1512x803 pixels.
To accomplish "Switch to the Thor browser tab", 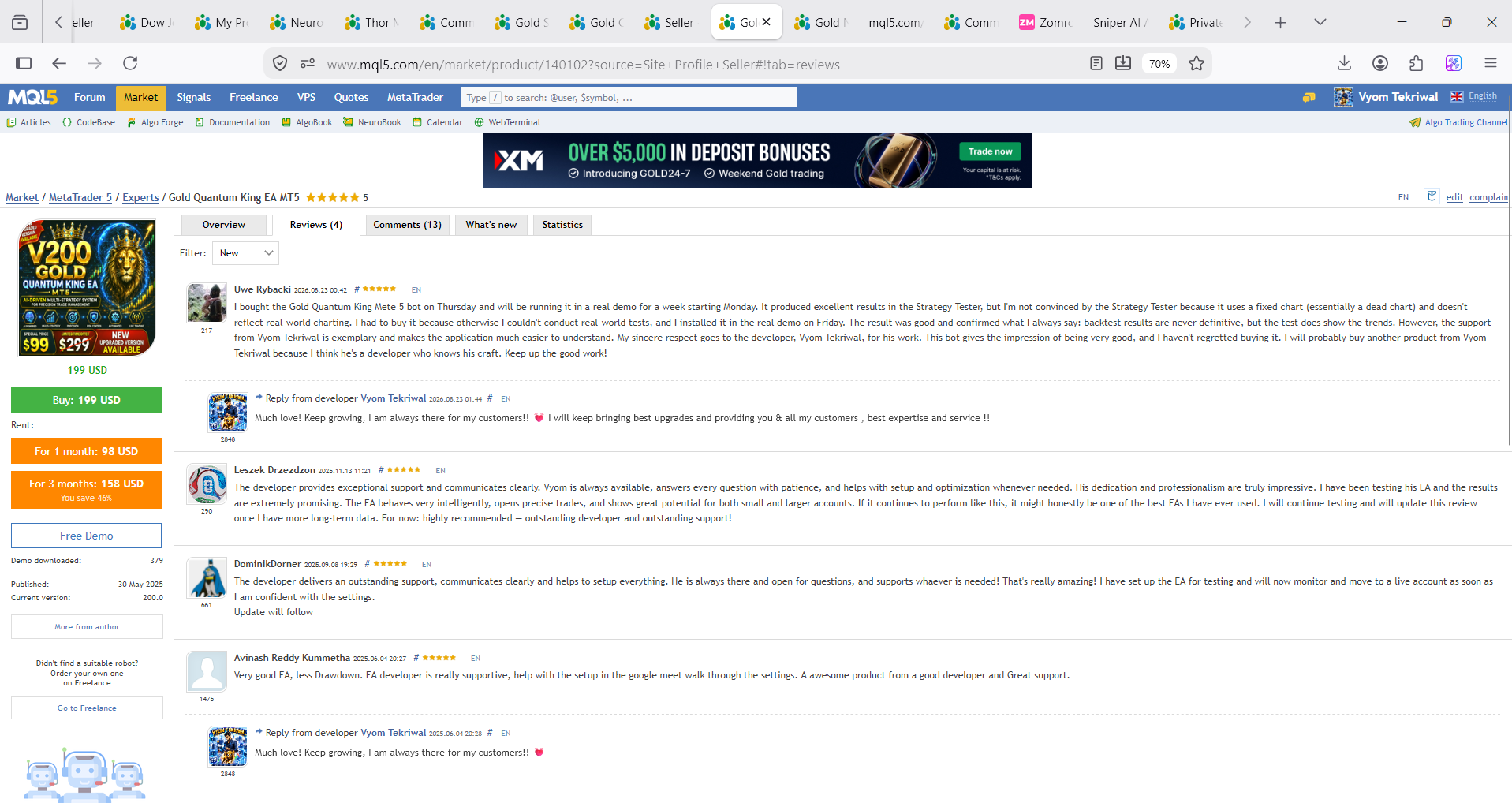I will tap(371, 22).
